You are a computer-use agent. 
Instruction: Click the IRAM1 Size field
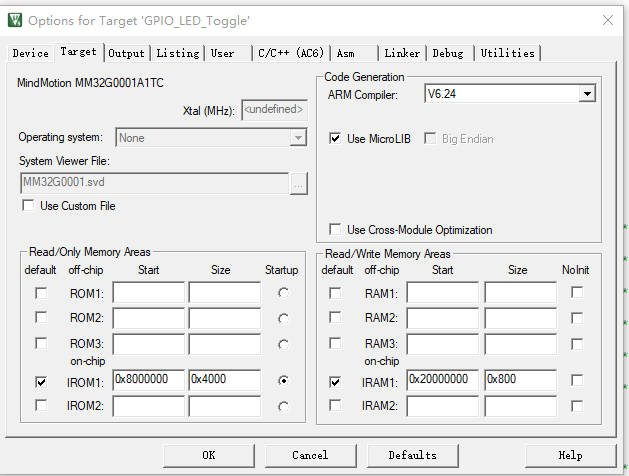(520, 381)
